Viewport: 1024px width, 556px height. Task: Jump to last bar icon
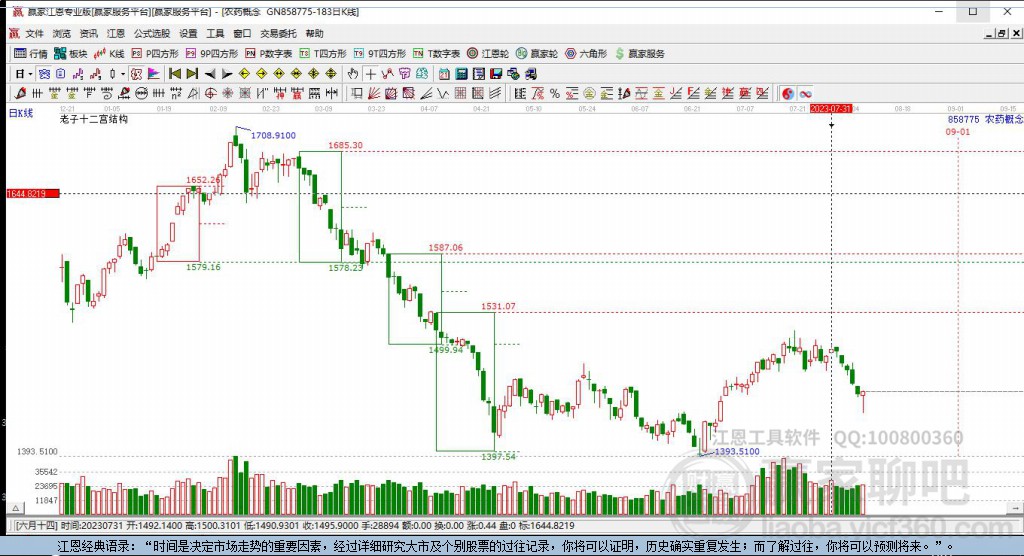click(192, 74)
